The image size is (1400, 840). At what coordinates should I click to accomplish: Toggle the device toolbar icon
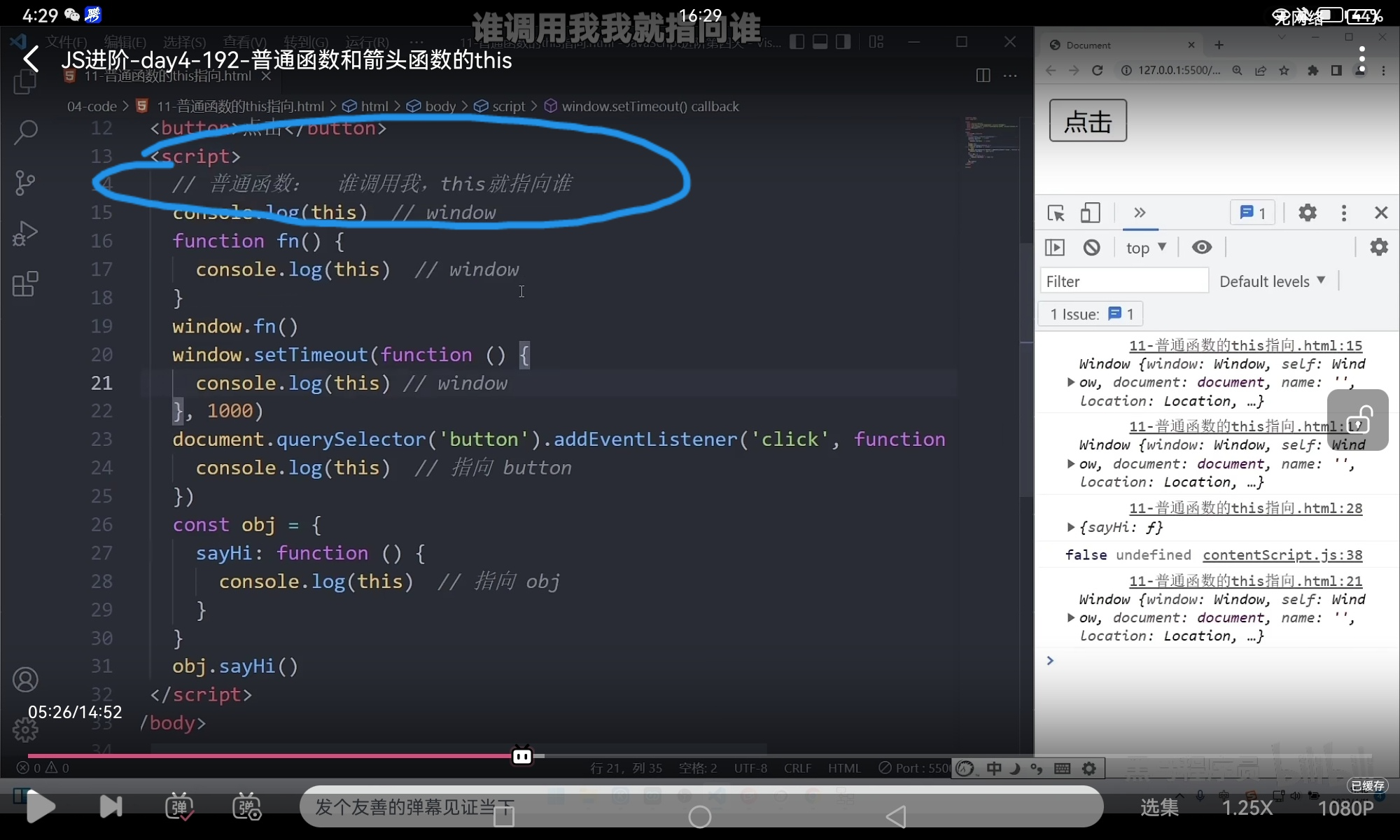1090,213
